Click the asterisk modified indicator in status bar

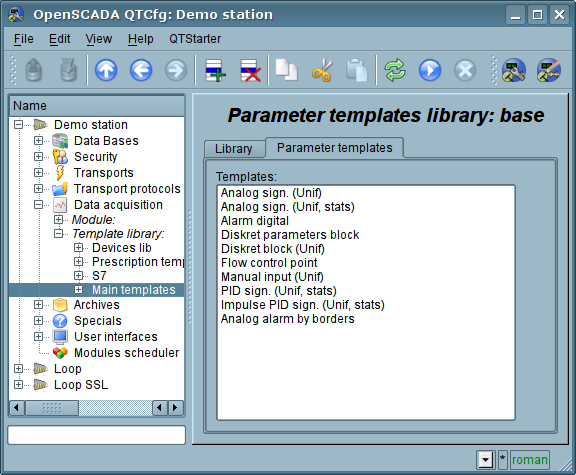503,459
